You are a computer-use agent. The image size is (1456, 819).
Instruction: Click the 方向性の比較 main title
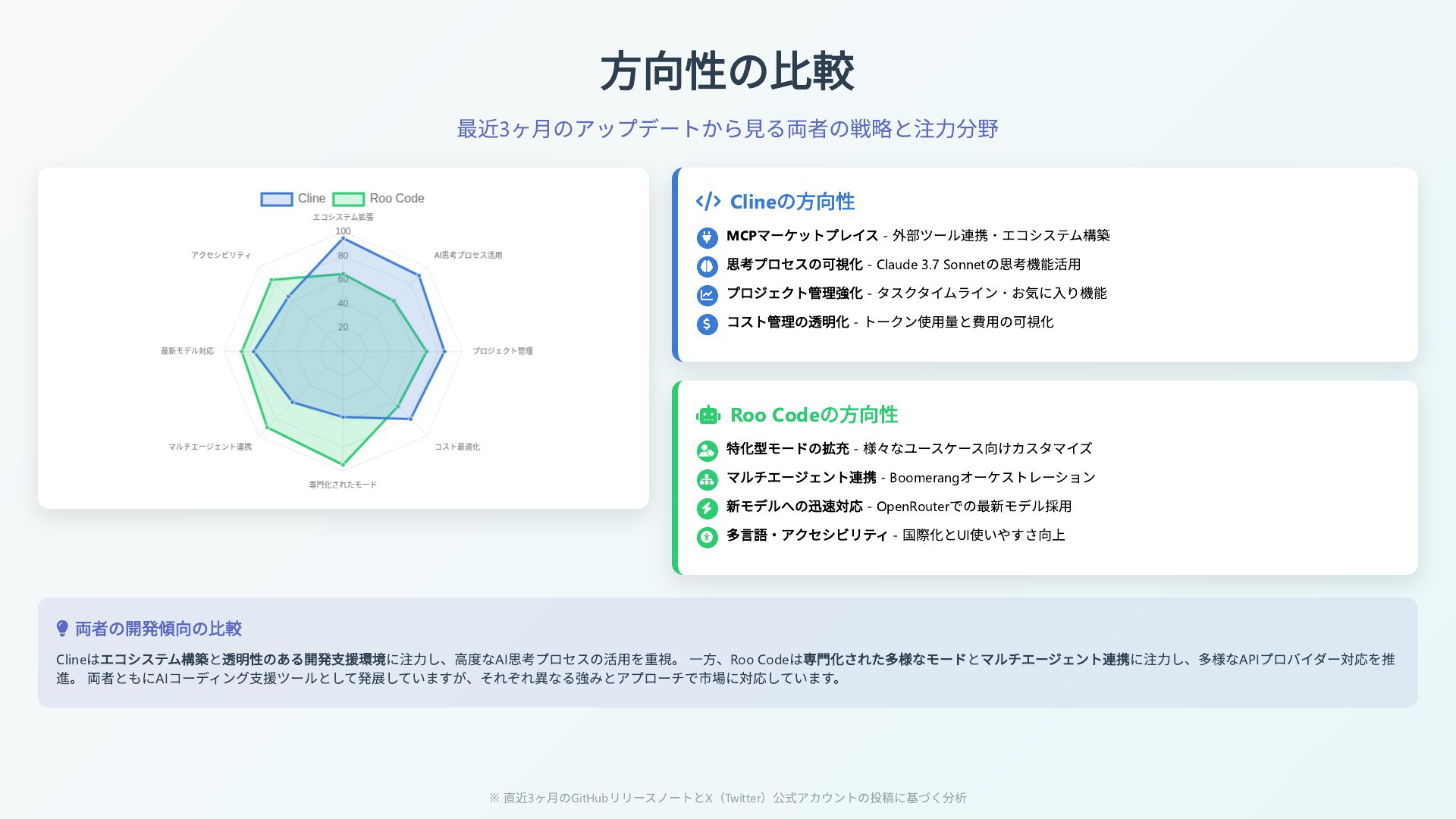coord(728,72)
